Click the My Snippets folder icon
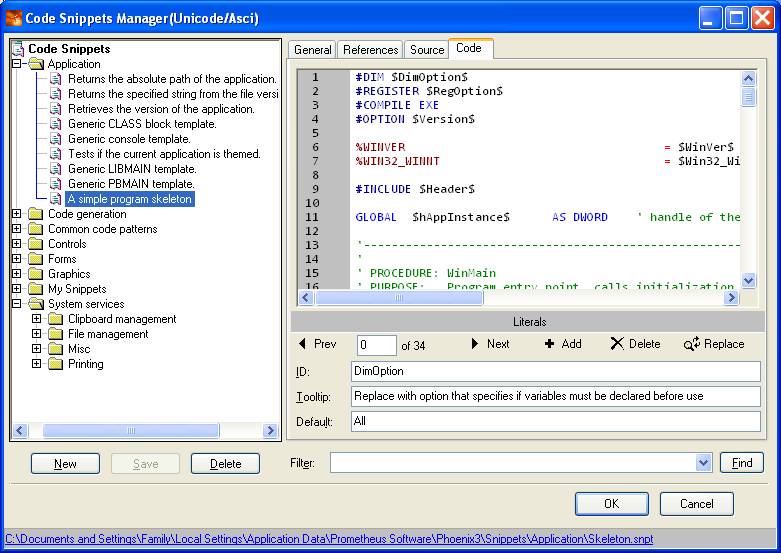Viewport: 781px width, 553px height. (x=36, y=288)
